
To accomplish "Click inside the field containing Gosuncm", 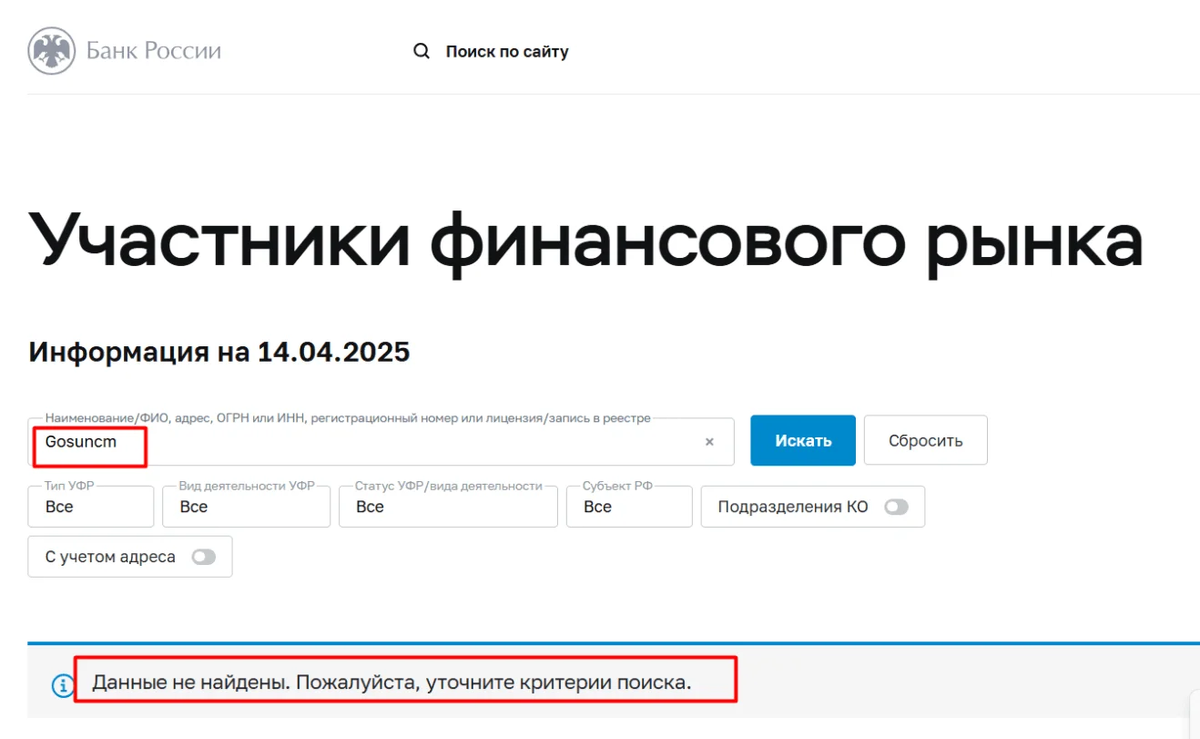I will coord(300,441).
